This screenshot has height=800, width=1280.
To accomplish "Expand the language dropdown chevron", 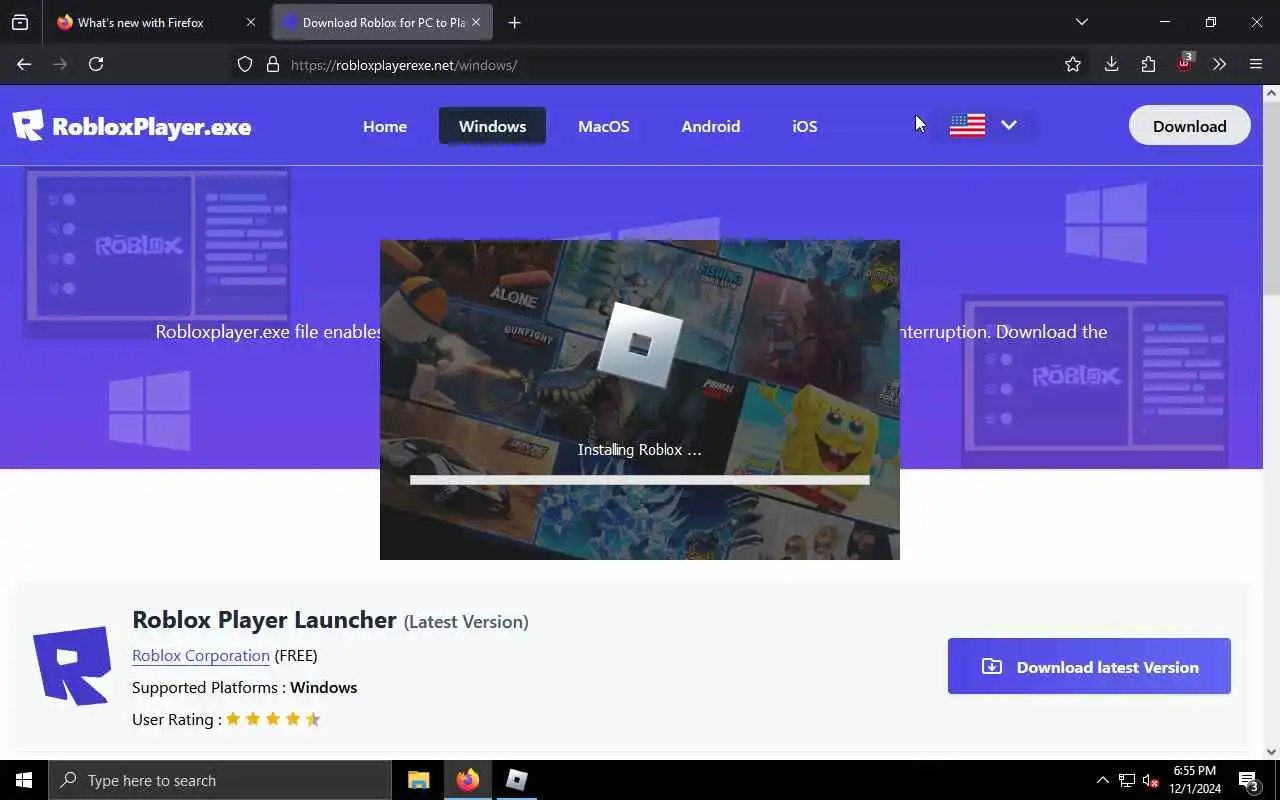I will point(1009,125).
